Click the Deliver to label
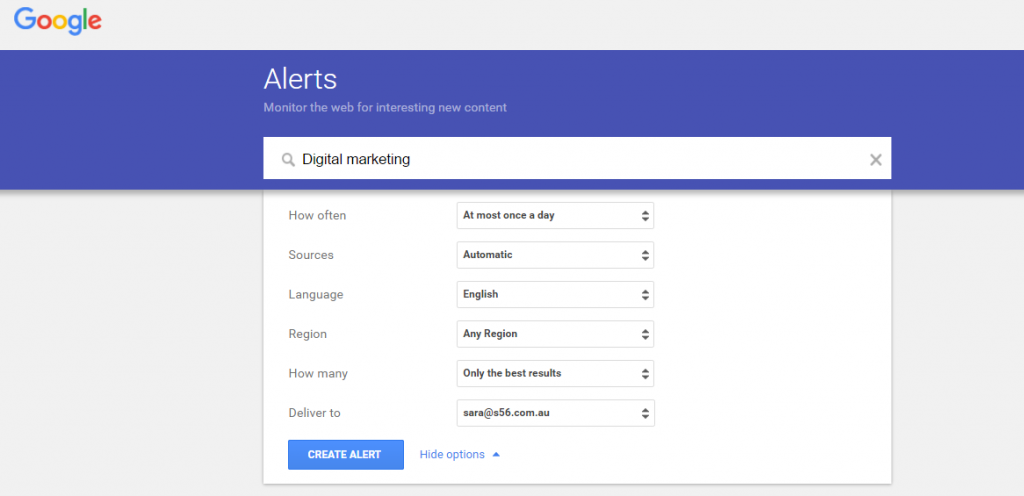 315,413
